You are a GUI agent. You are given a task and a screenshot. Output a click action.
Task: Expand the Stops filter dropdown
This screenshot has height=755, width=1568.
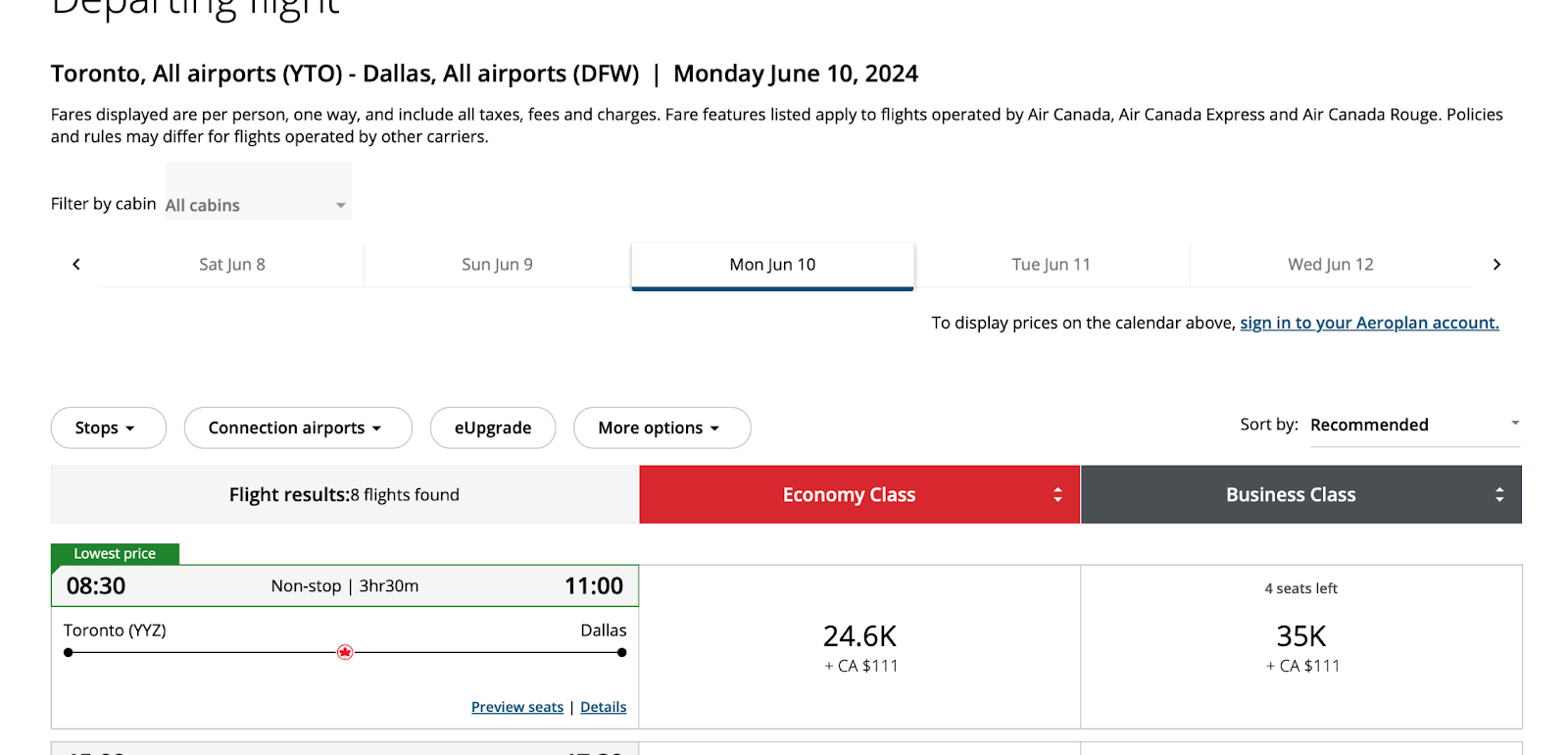tap(109, 428)
